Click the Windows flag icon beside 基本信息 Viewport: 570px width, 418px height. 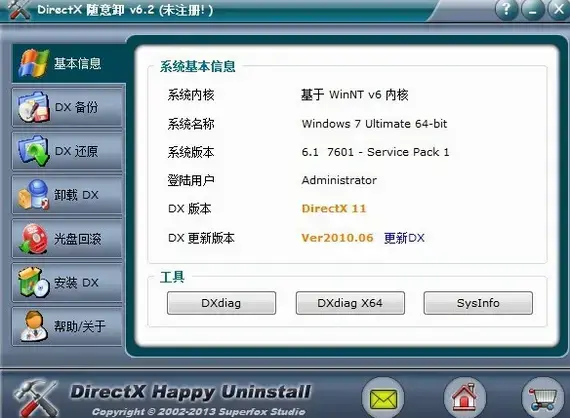33,63
